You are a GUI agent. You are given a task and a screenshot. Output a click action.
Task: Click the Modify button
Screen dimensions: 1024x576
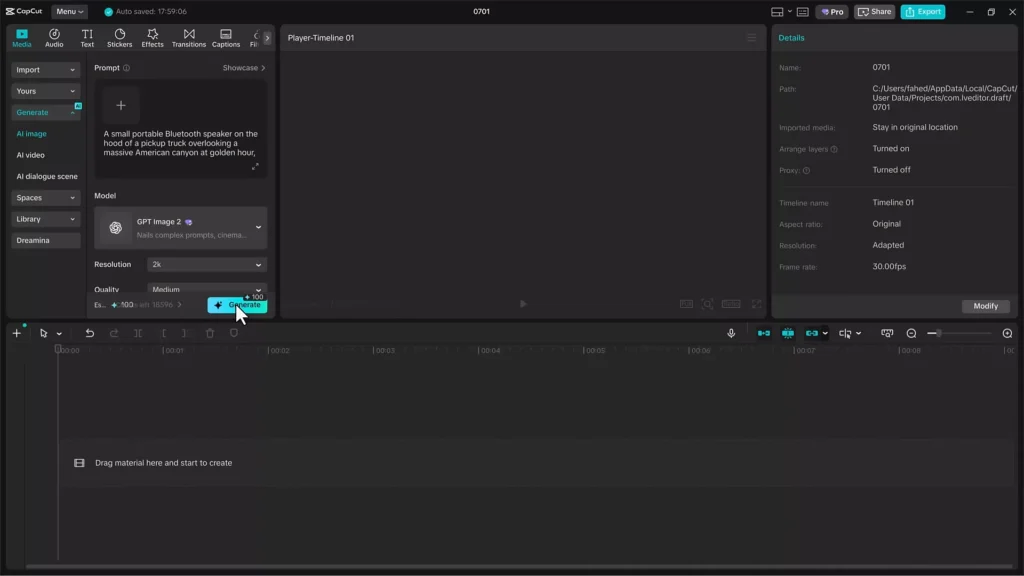[985, 306]
